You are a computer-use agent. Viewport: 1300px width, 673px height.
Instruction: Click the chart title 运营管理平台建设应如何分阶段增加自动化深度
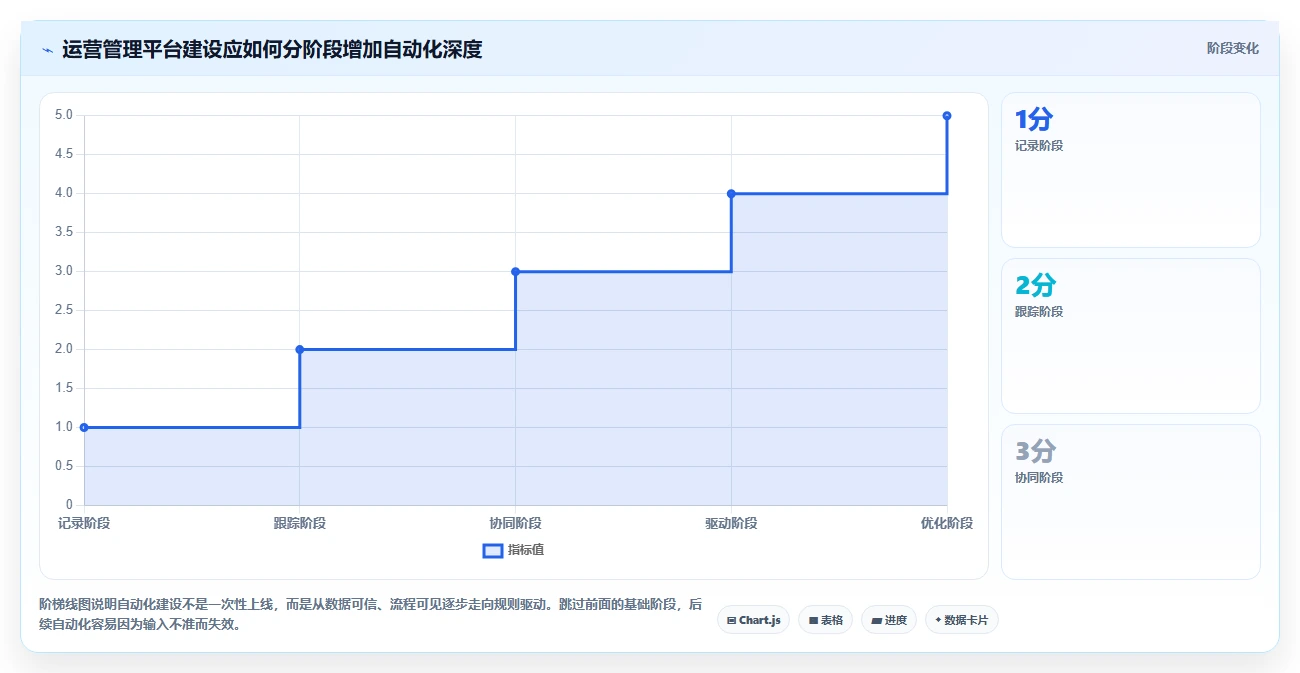(x=272, y=49)
